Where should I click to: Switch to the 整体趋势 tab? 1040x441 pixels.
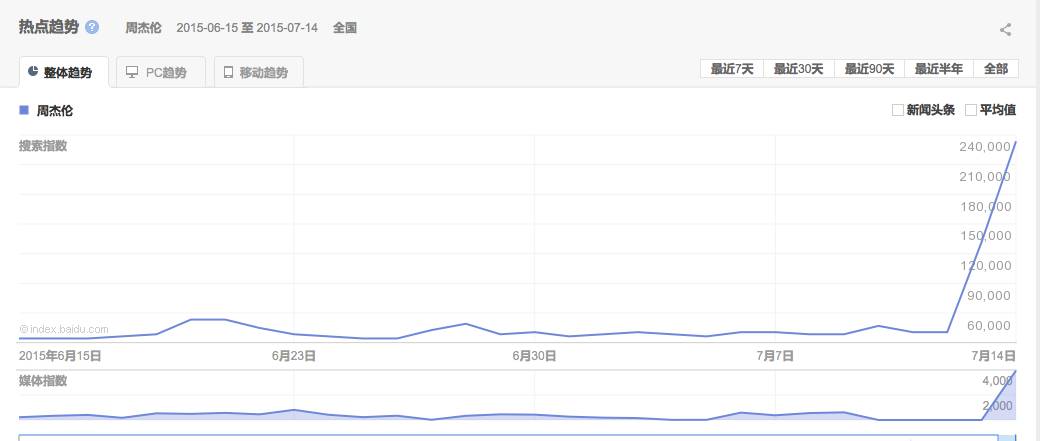click(64, 72)
